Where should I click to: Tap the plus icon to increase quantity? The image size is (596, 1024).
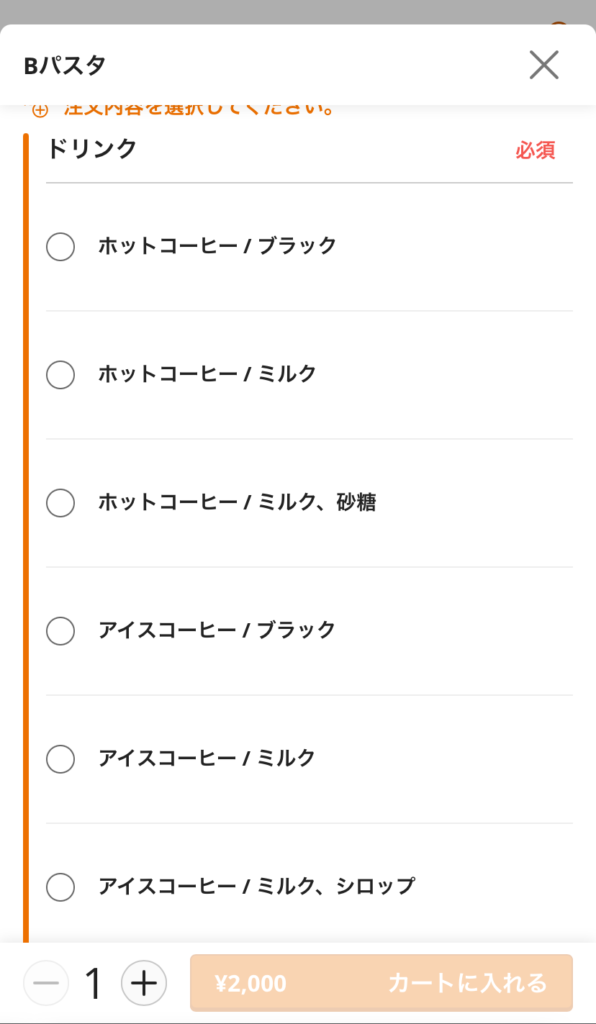tap(144, 983)
